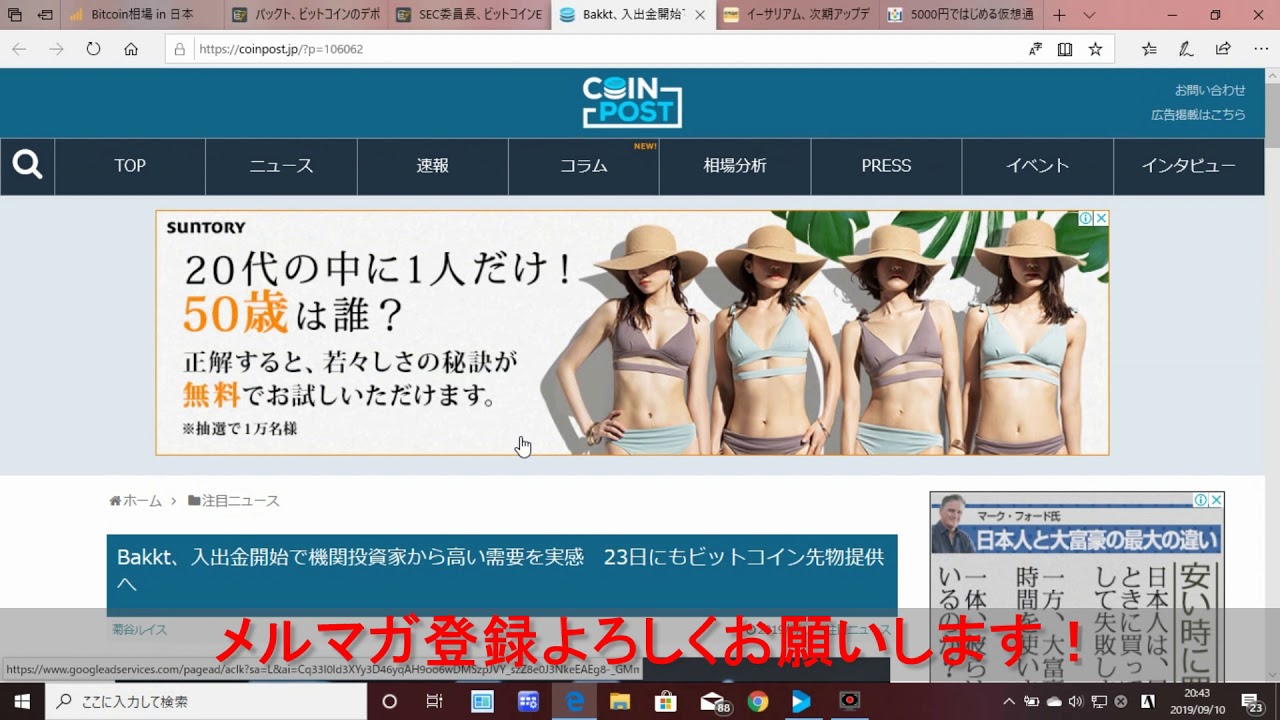Open a new browser tab
Screen dimensions: 1280x720
tap(1059, 15)
